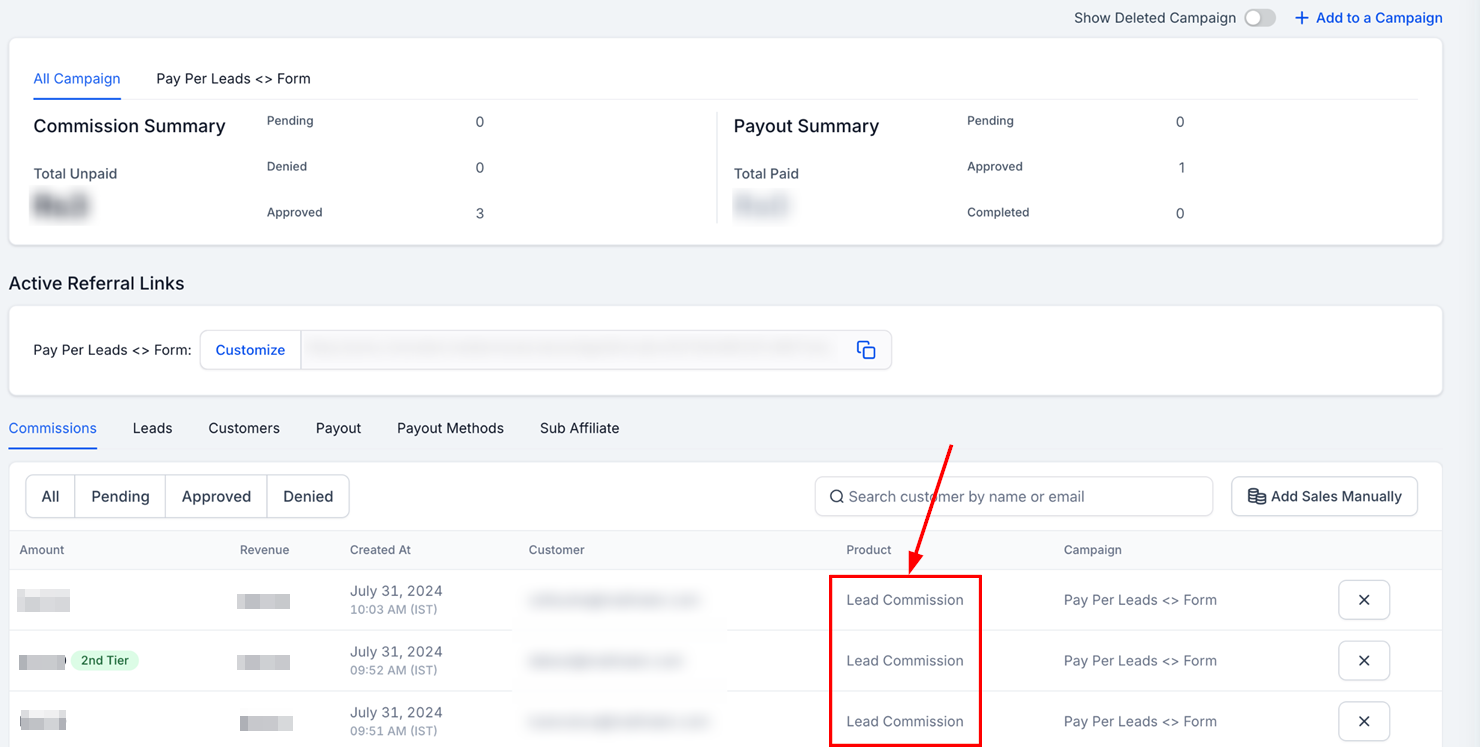Open the Payout Methods tab
The height and width of the screenshot is (747, 1480).
click(450, 428)
